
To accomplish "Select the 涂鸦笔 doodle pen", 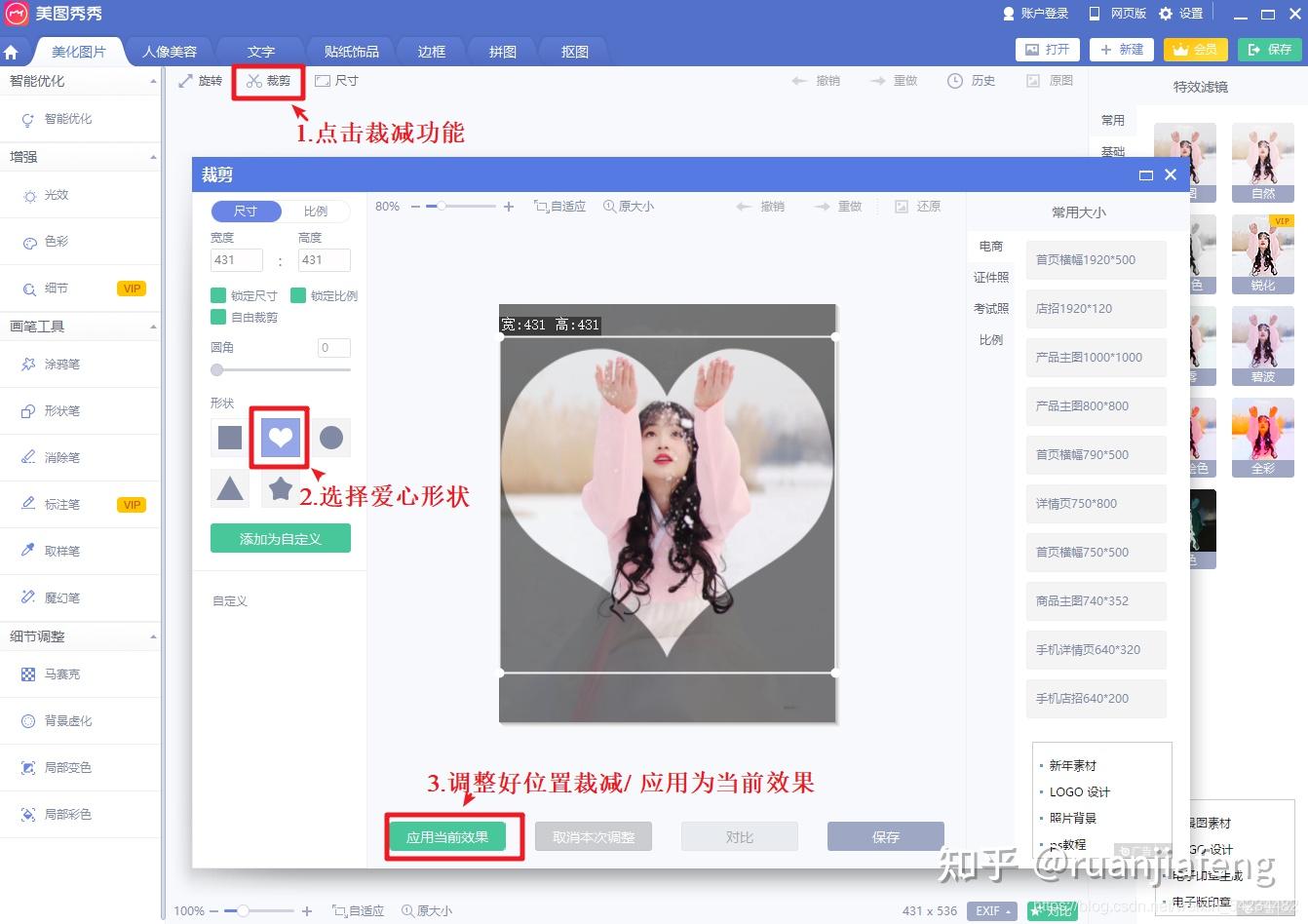I will (x=80, y=365).
